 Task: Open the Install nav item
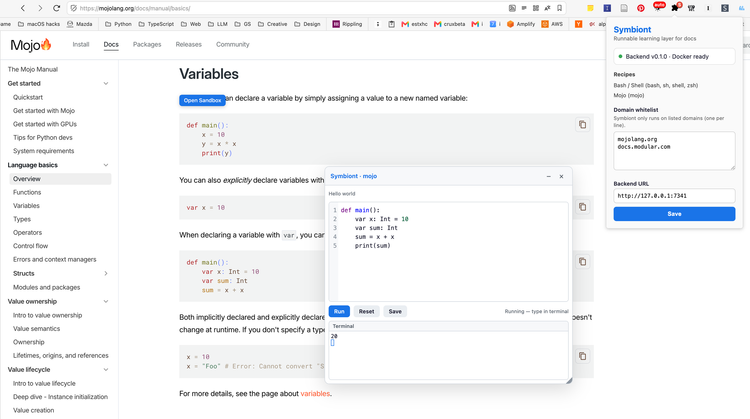(x=81, y=44)
